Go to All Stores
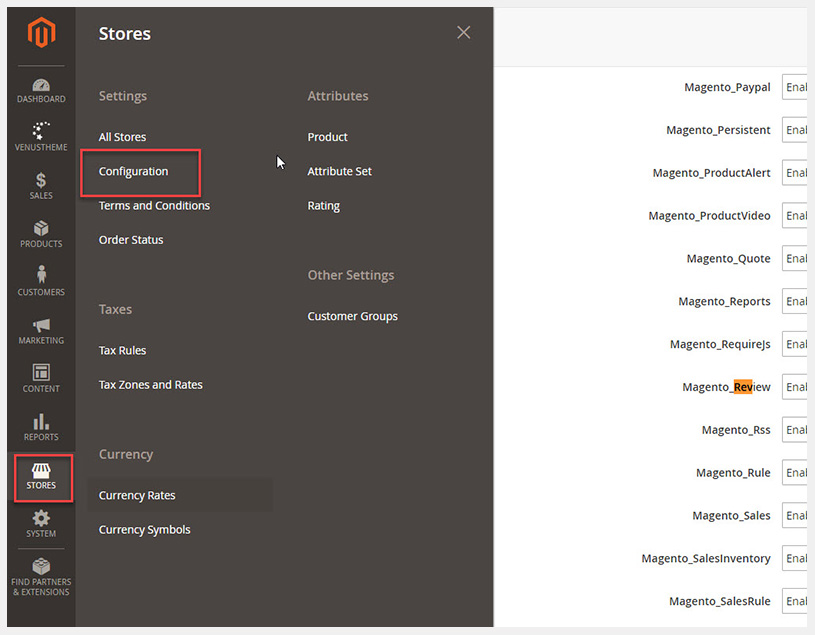Image resolution: width=815 pixels, height=635 pixels. point(123,137)
